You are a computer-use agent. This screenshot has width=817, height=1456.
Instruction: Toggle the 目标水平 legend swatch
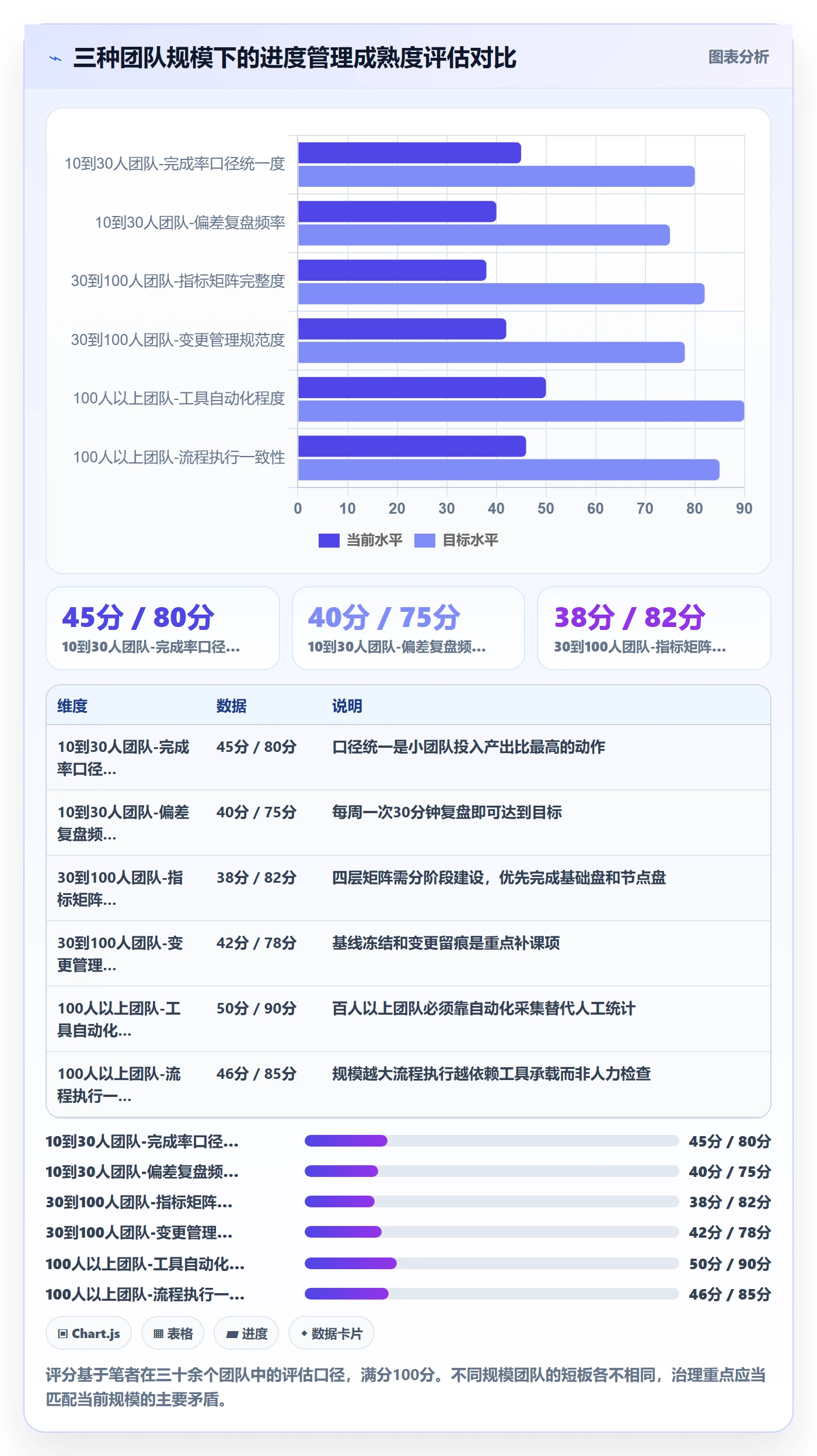(x=424, y=541)
